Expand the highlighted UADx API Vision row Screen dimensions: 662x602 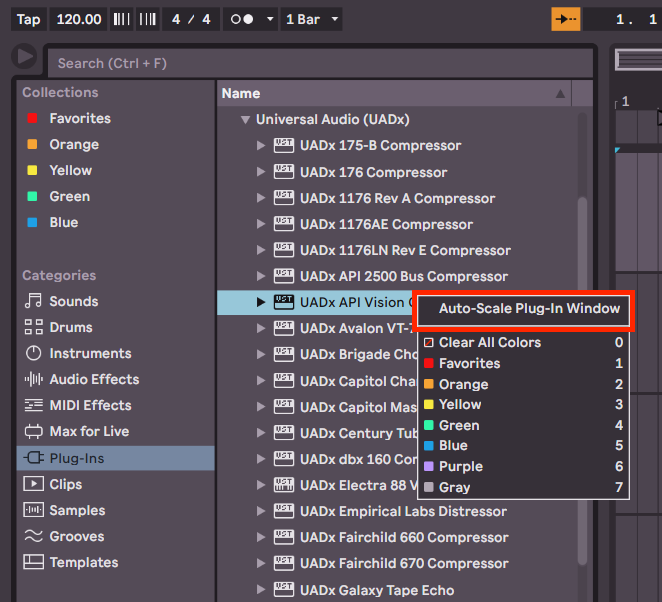click(x=261, y=302)
